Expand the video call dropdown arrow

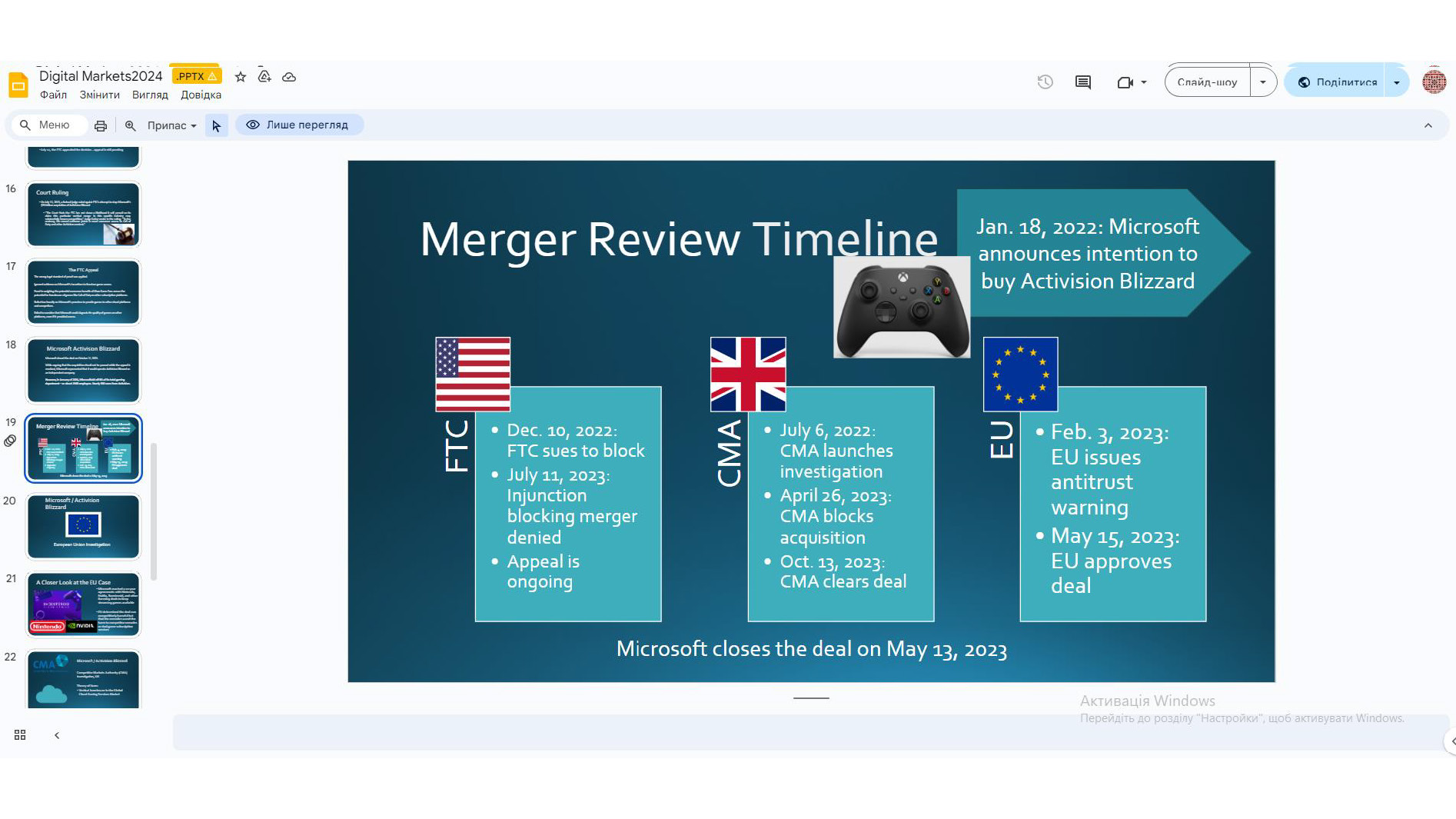[1144, 82]
